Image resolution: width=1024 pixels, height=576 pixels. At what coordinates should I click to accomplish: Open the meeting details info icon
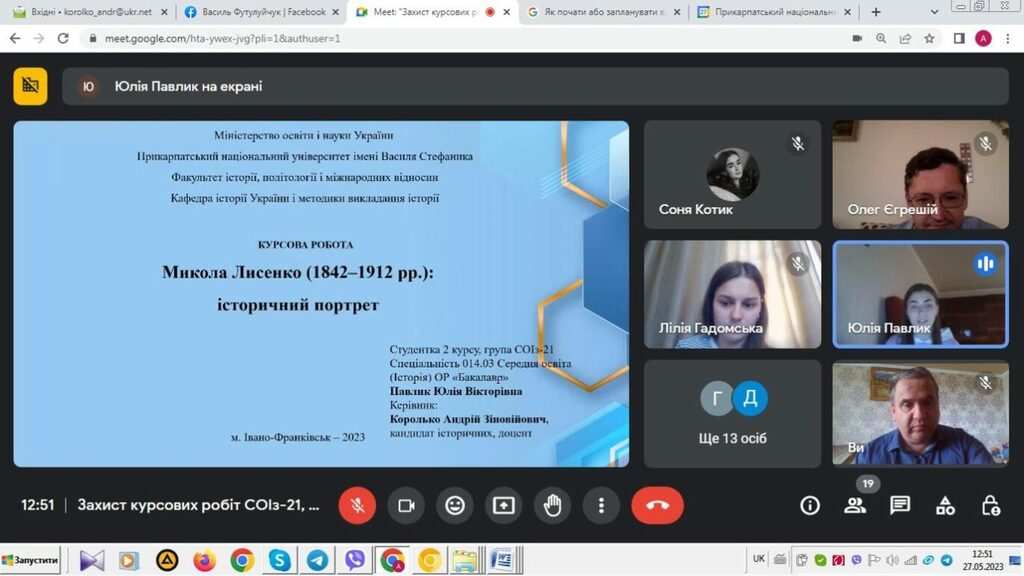(x=810, y=505)
